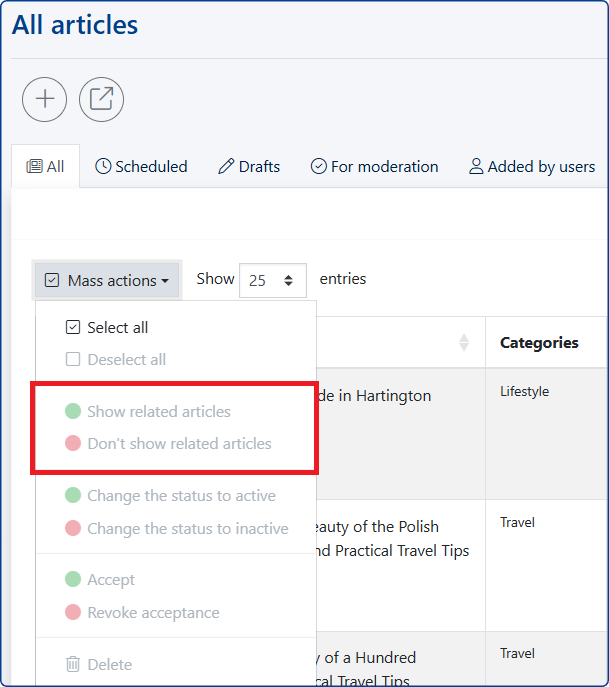Open the entries per page selector showing 25
This screenshot has width=609, height=687.
[272, 280]
